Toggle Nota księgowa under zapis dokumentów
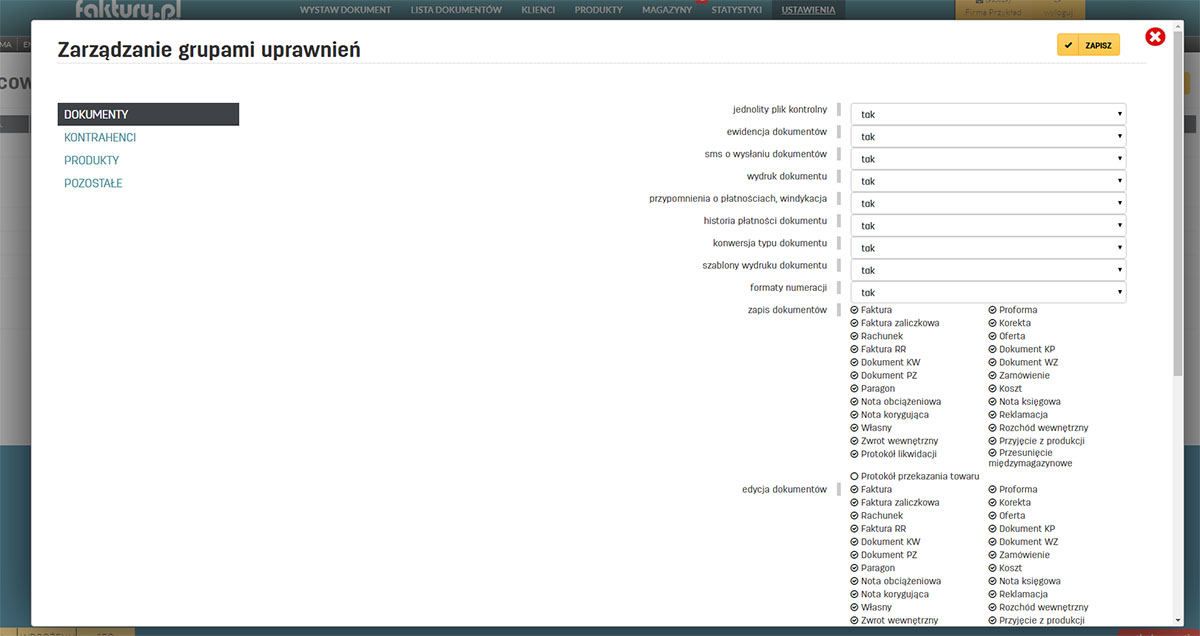Image resolution: width=1200 pixels, height=636 pixels. point(992,402)
